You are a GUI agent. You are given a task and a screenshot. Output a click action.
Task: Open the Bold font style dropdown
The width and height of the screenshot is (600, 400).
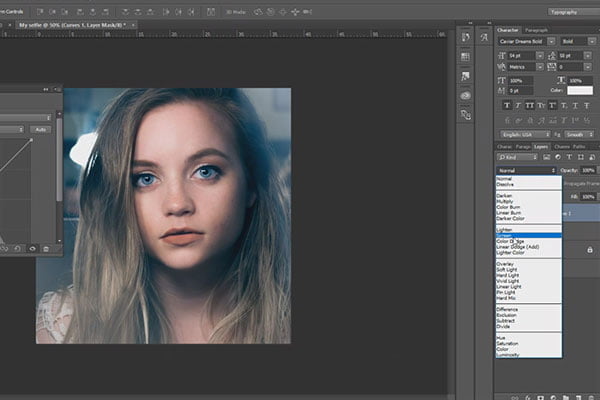[592, 41]
